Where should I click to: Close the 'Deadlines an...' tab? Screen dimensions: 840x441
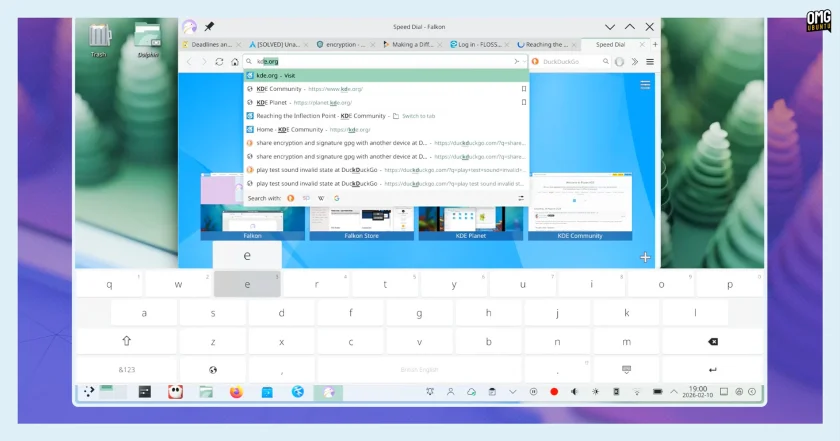[x=238, y=44]
